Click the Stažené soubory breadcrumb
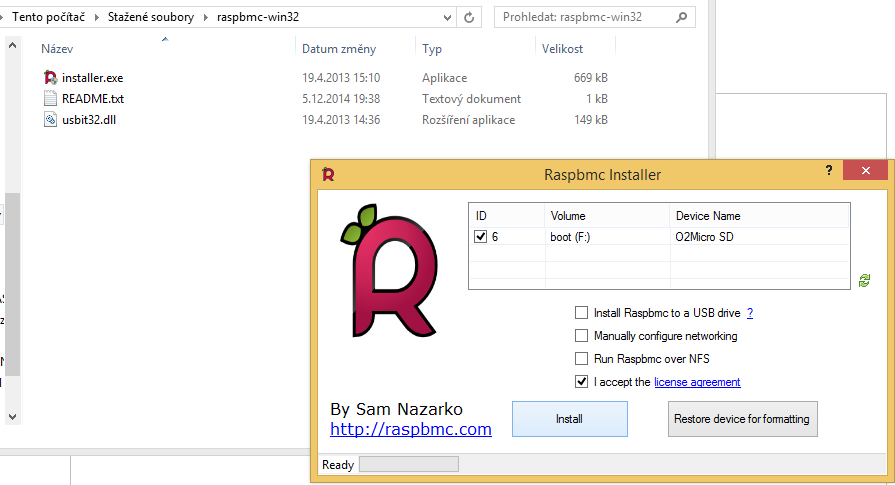This screenshot has height=485, width=895. pos(151,17)
